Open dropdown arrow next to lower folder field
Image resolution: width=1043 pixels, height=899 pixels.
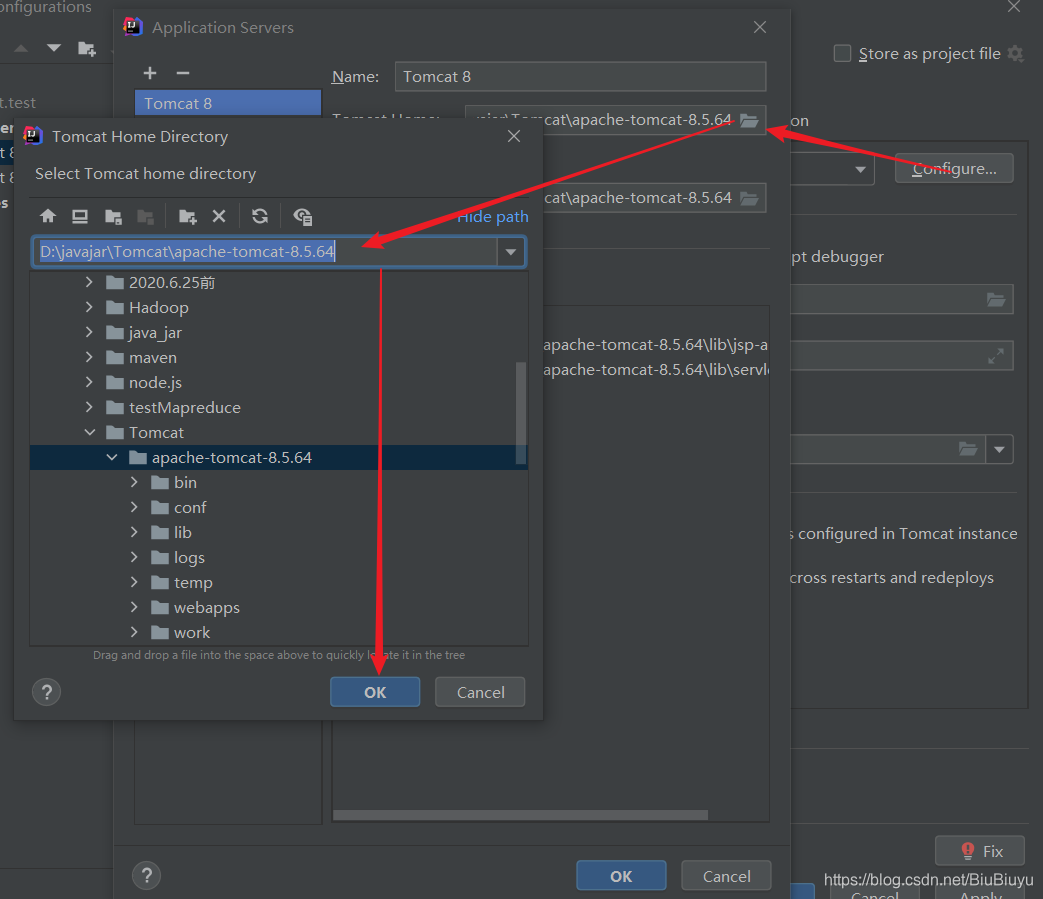point(999,450)
